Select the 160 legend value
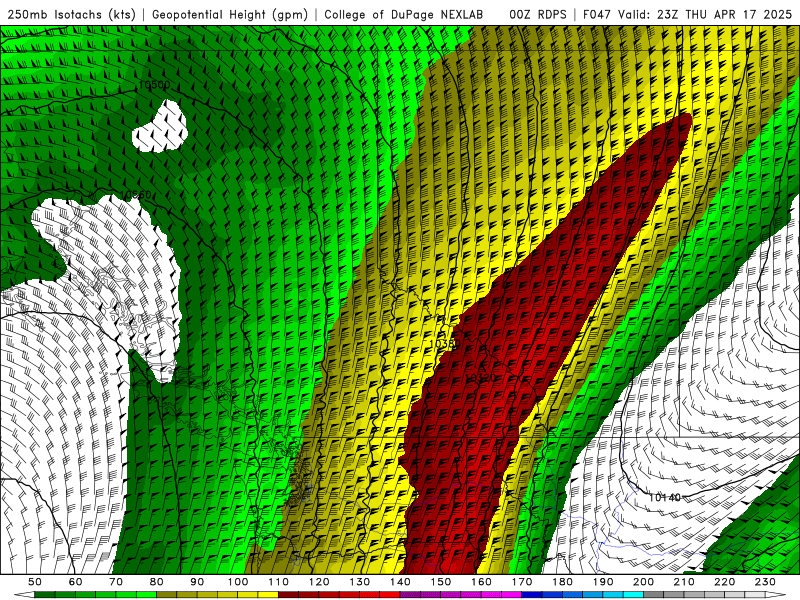 click(x=482, y=582)
